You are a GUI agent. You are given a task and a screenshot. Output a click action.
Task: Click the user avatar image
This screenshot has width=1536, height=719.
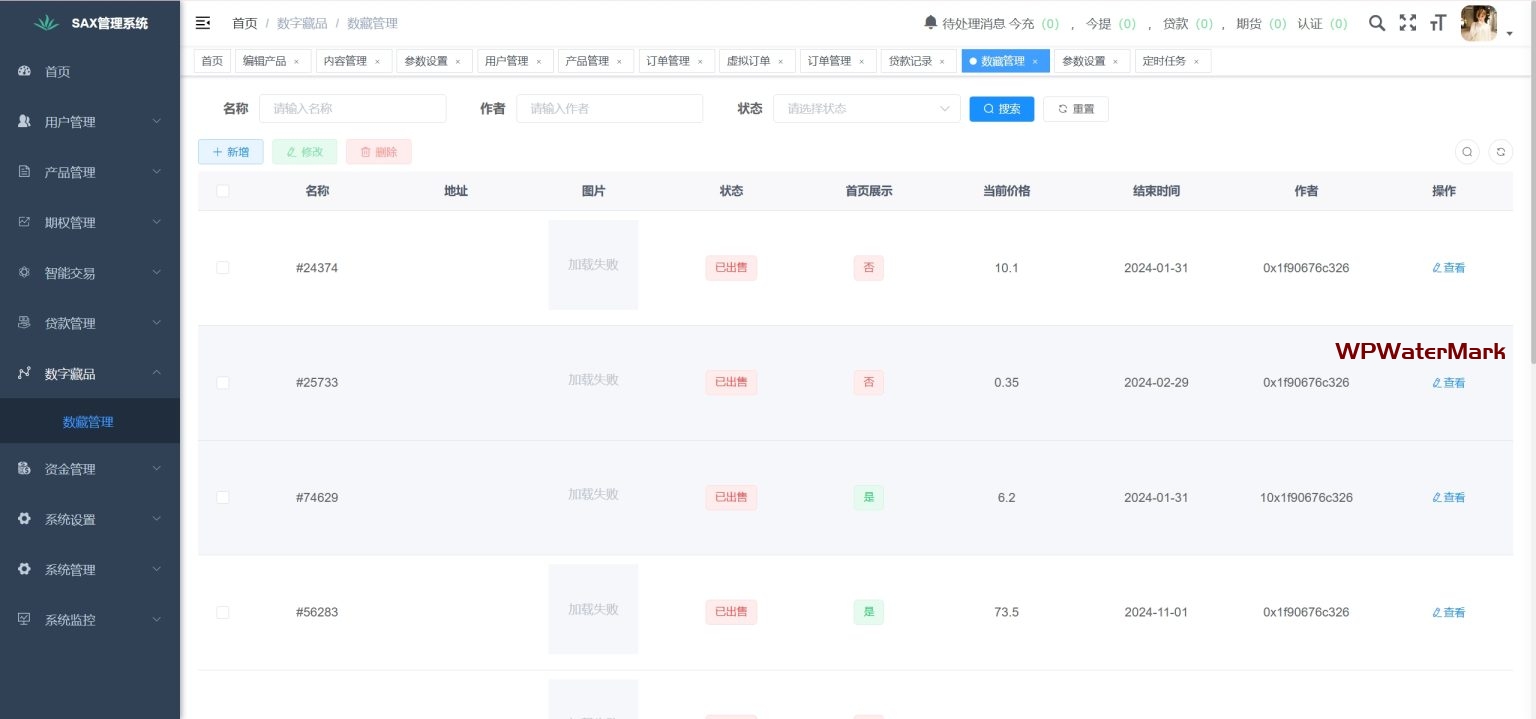(x=1478, y=23)
